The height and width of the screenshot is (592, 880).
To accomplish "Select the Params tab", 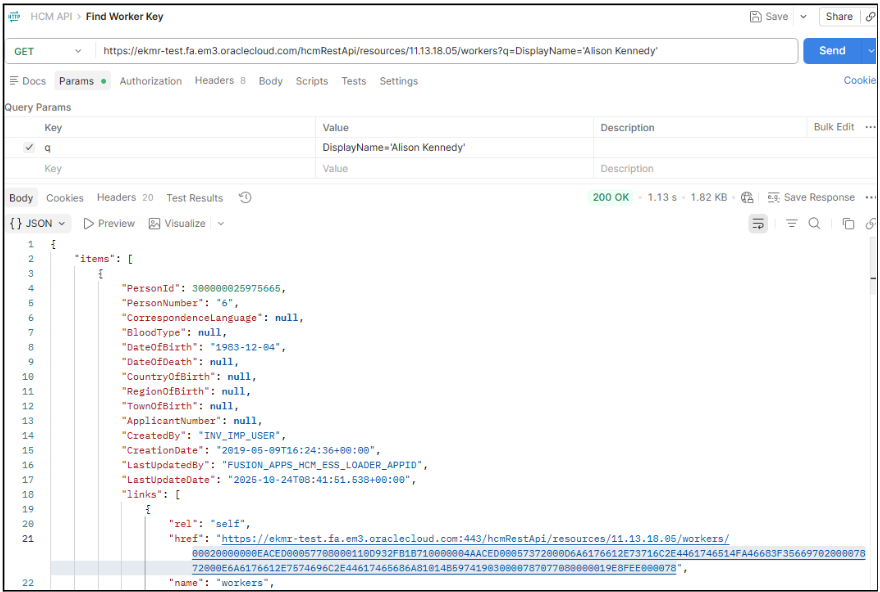I will [82, 81].
